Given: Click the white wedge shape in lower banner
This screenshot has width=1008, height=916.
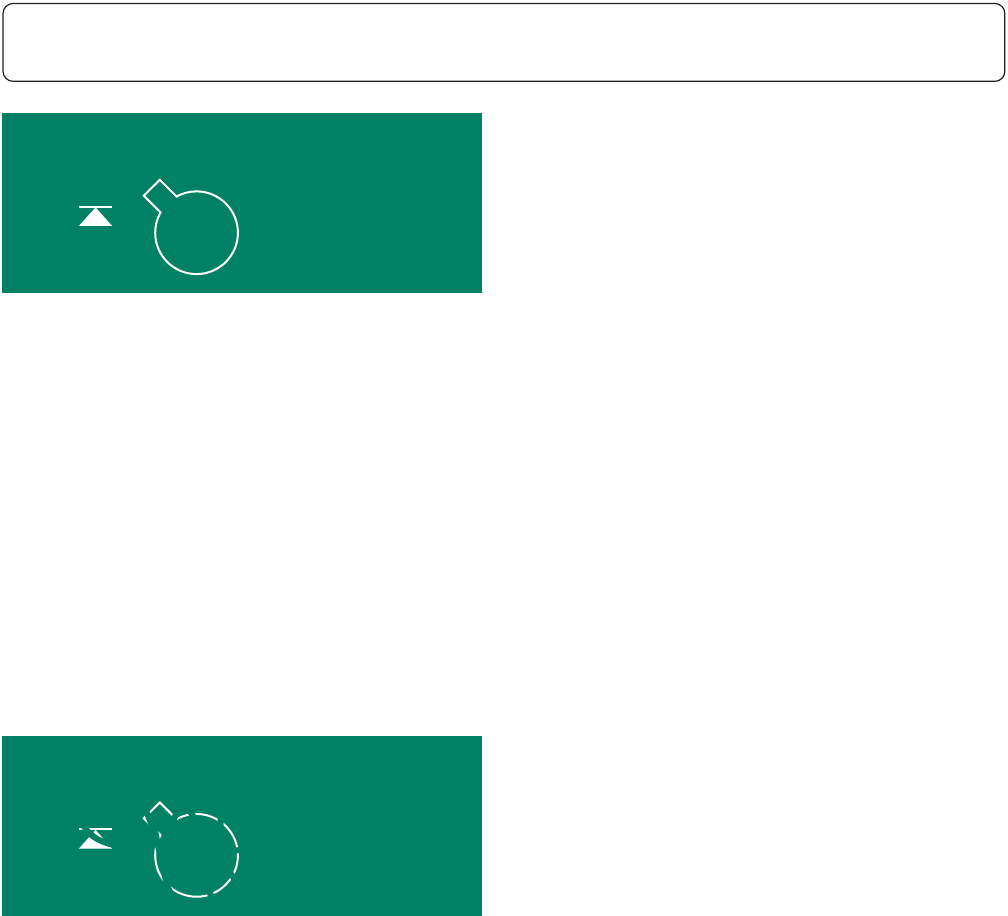Looking at the screenshot, I should pos(95,842).
